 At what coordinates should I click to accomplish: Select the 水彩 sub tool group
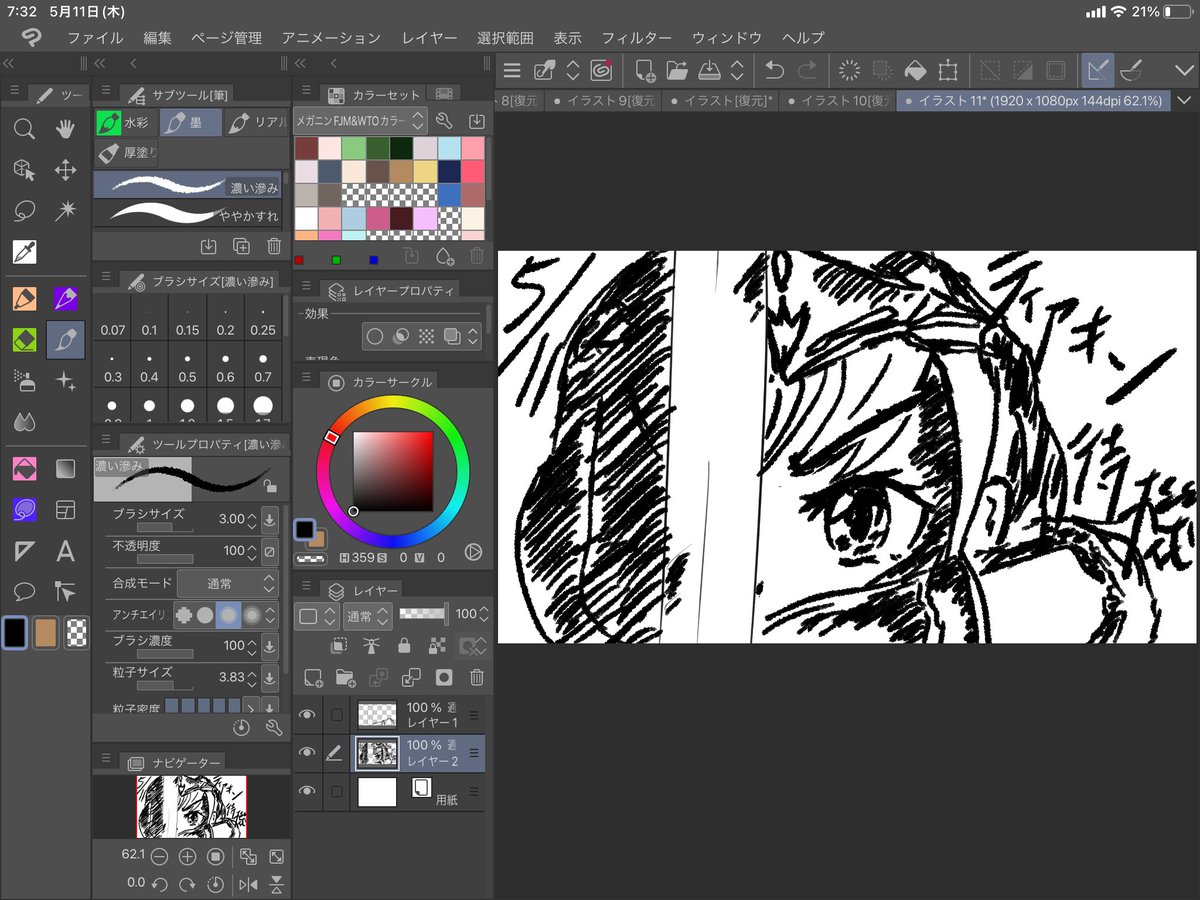[x=126, y=124]
